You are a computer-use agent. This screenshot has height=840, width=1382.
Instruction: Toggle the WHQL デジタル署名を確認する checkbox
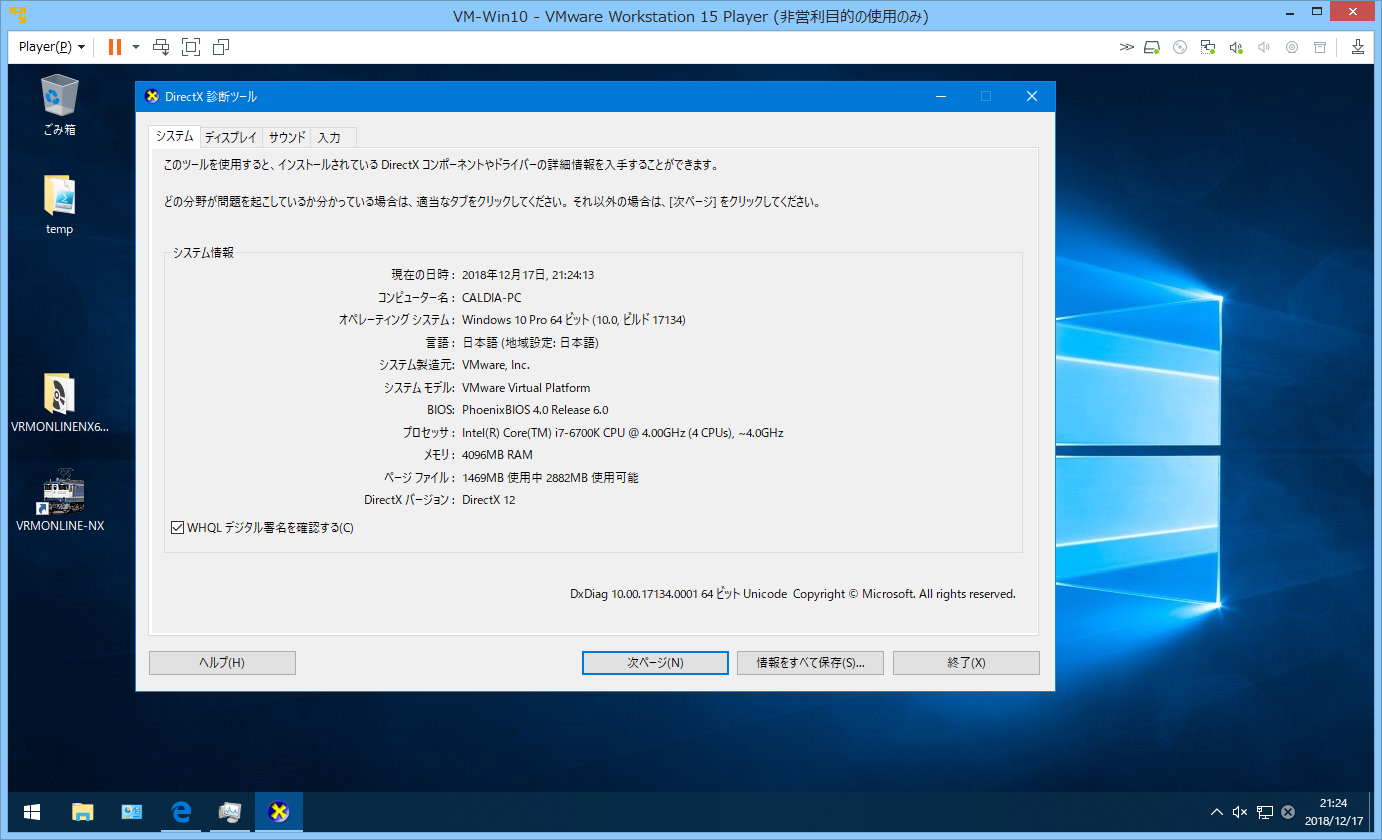pyautogui.click(x=178, y=528)
